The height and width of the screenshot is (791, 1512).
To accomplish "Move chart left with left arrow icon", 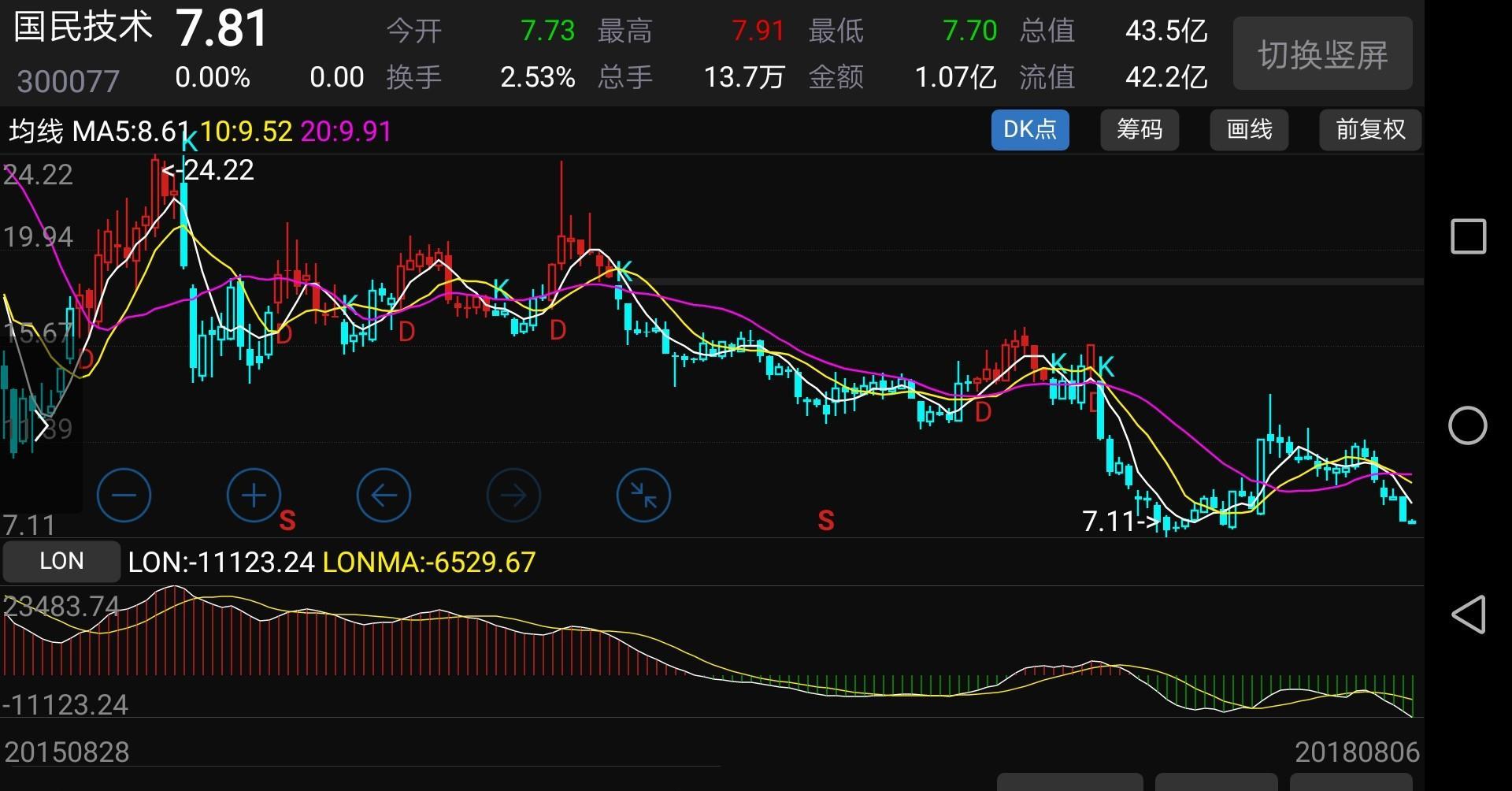I will click(384, 496).
